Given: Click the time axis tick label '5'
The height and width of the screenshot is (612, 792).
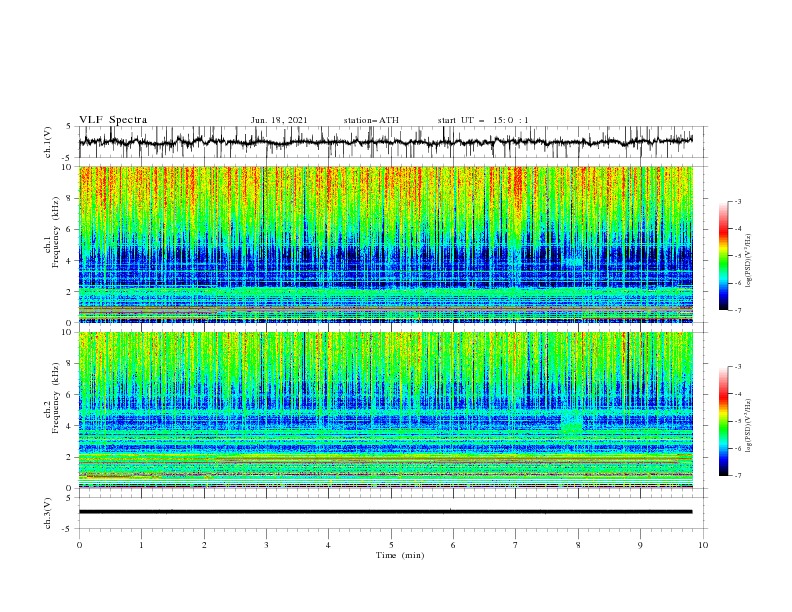Looking at the screenshot, I should [x=391, y=545].
